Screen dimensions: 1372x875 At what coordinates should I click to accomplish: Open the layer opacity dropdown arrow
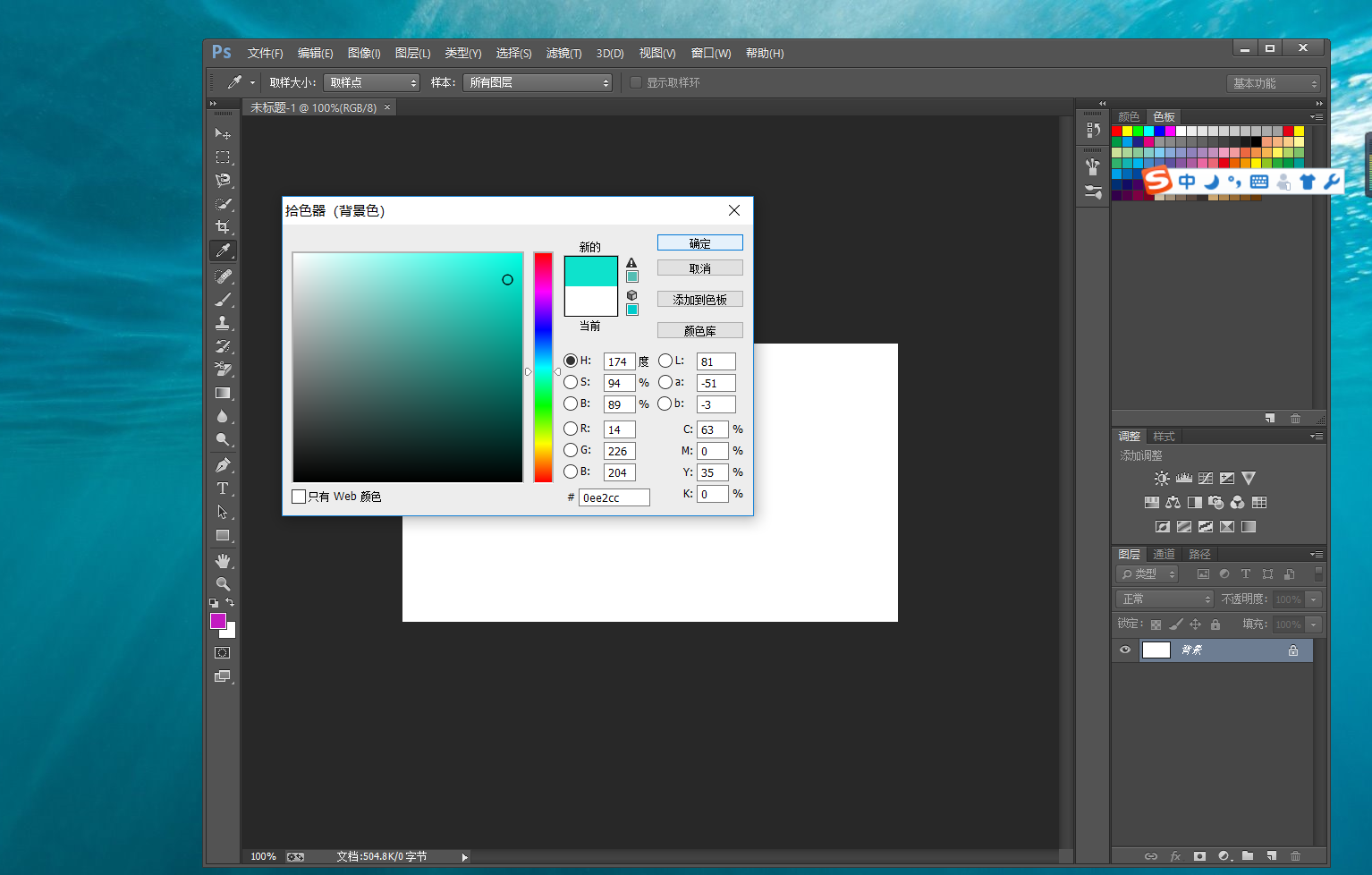click(1314, 599)
